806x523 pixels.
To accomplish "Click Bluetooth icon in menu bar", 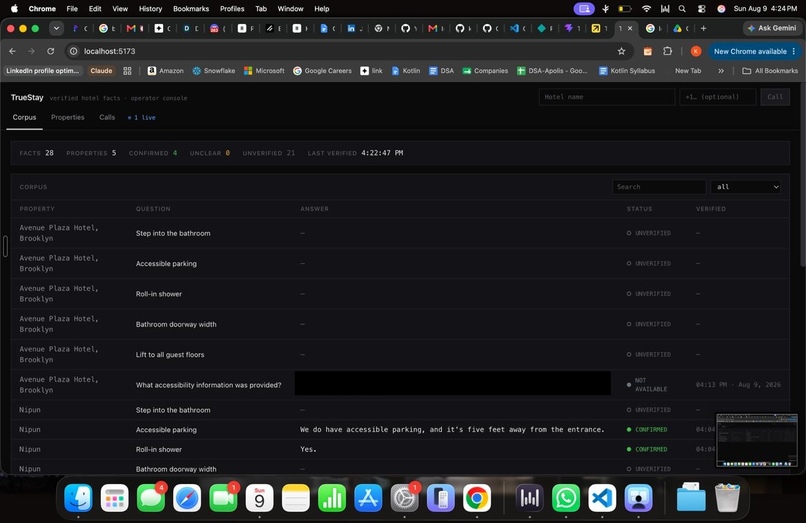I will [606, 9].
